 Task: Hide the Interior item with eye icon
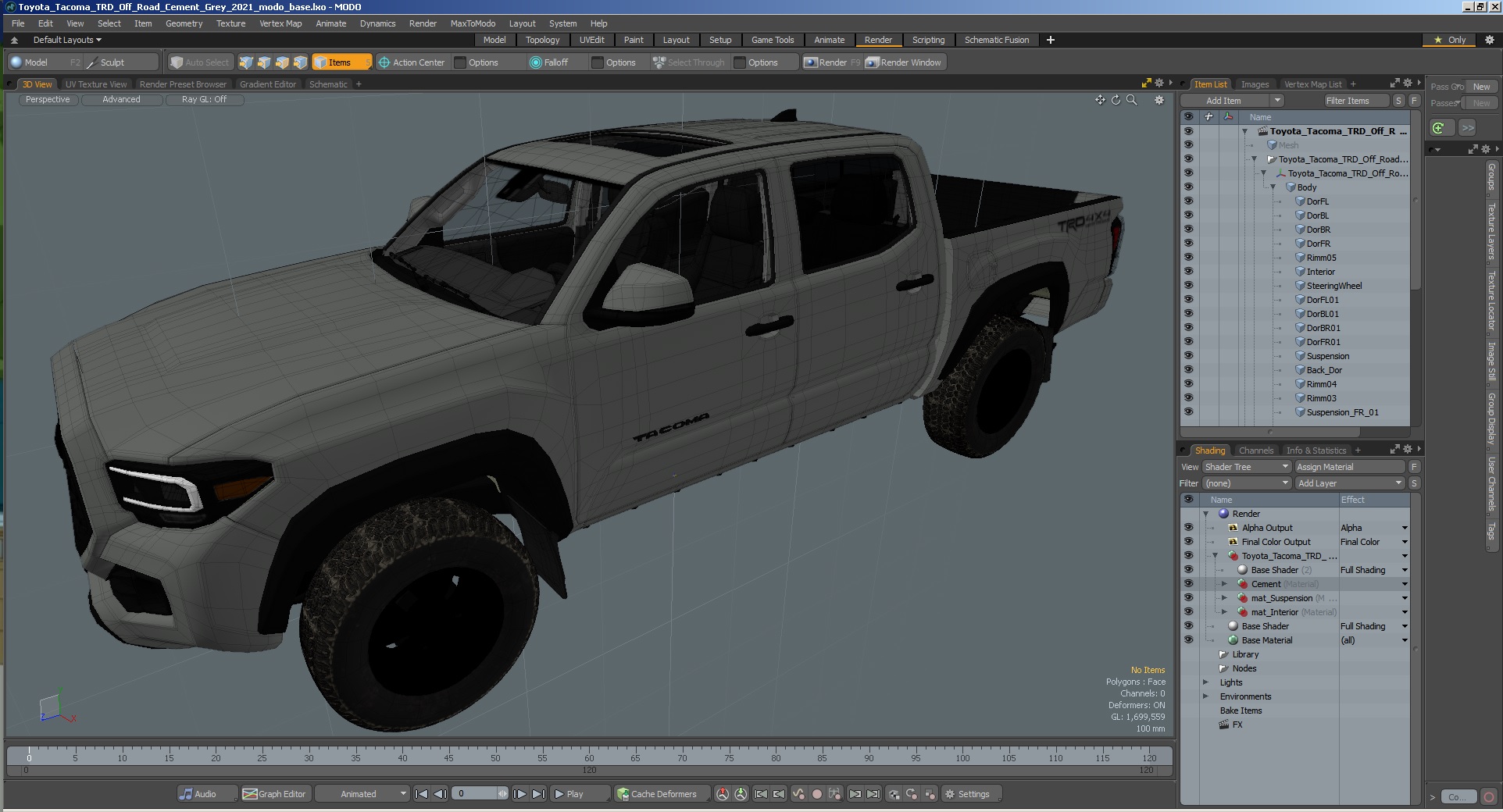click(1188, 271)
